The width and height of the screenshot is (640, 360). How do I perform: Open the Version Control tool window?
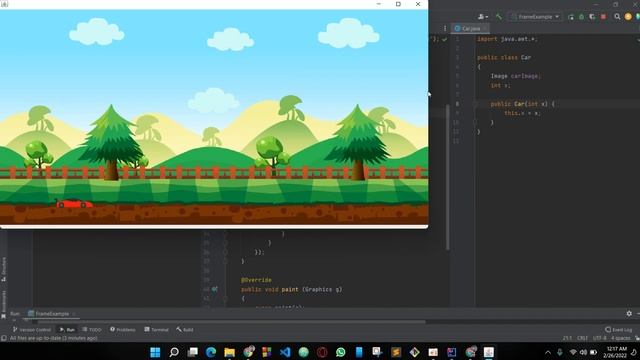(32, 329)
